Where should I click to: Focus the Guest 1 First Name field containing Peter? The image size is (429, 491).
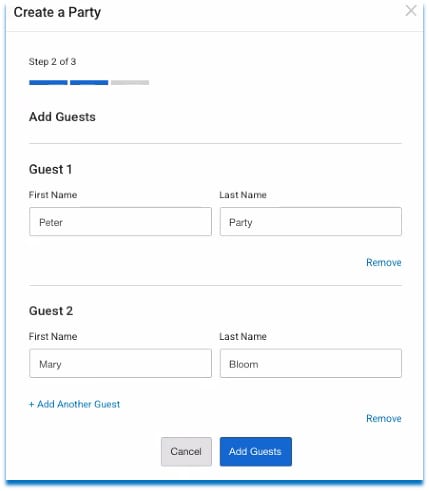[120, 222]
